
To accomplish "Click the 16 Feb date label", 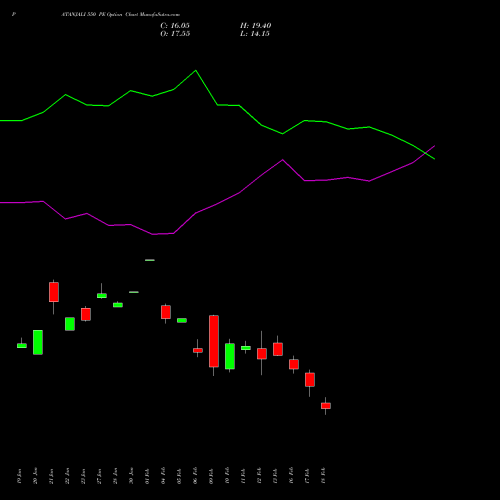I will (291, 476).
